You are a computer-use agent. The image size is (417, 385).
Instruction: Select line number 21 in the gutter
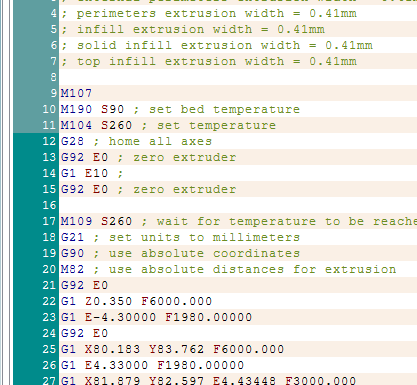pyautogui.click(x=49, y=285)
